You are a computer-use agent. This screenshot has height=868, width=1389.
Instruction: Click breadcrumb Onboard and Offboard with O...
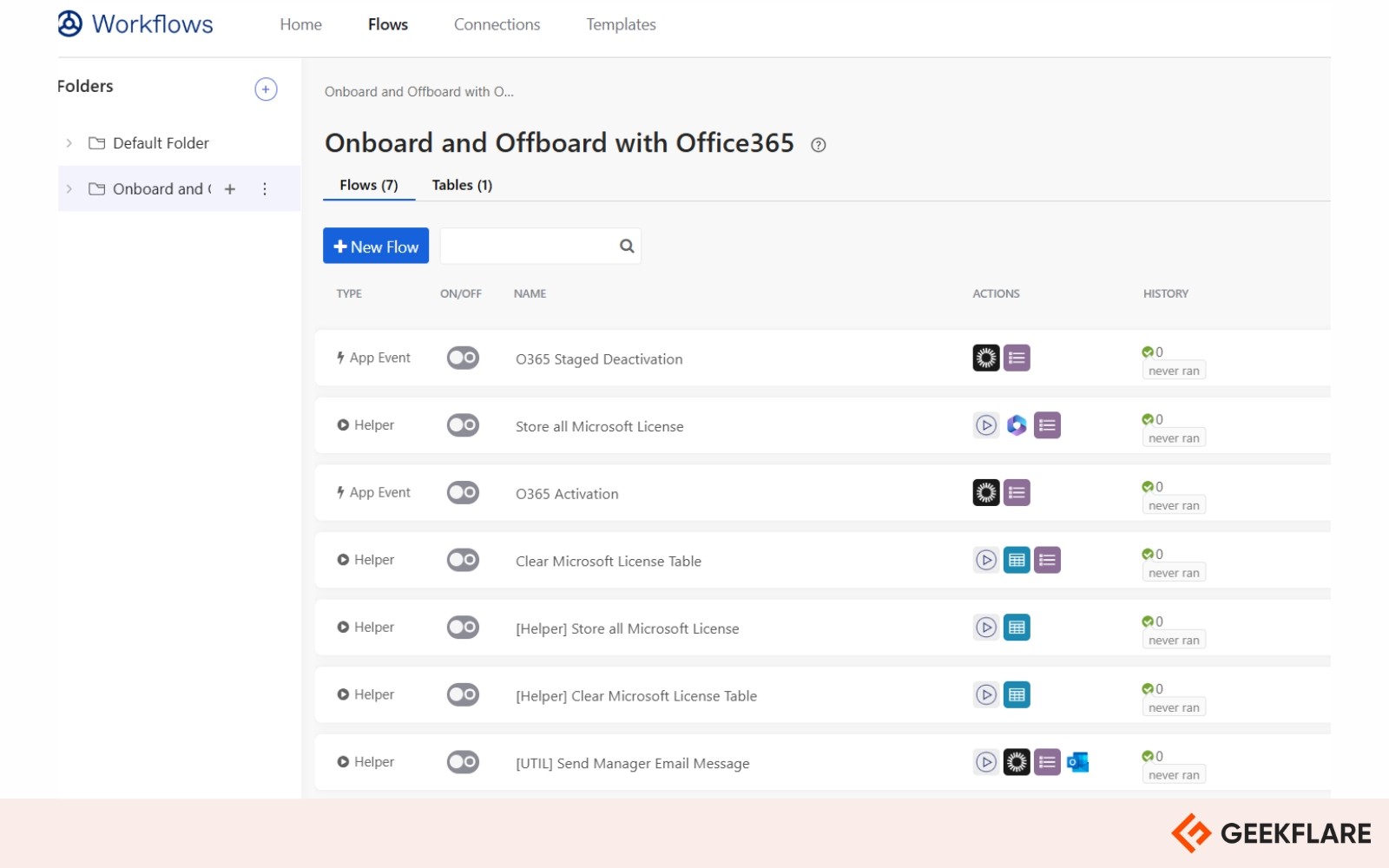(418, 92)
